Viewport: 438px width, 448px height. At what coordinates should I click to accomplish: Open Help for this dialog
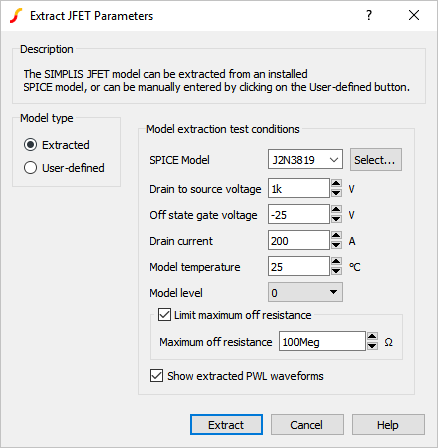tap(388, 425)
